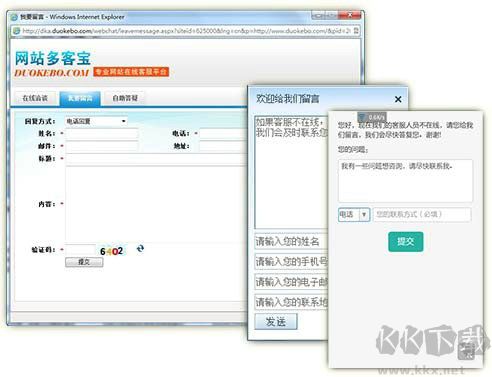Click the 请输入您的联系地 field
The image size is (492, 377).
click(x=291, y=302)
